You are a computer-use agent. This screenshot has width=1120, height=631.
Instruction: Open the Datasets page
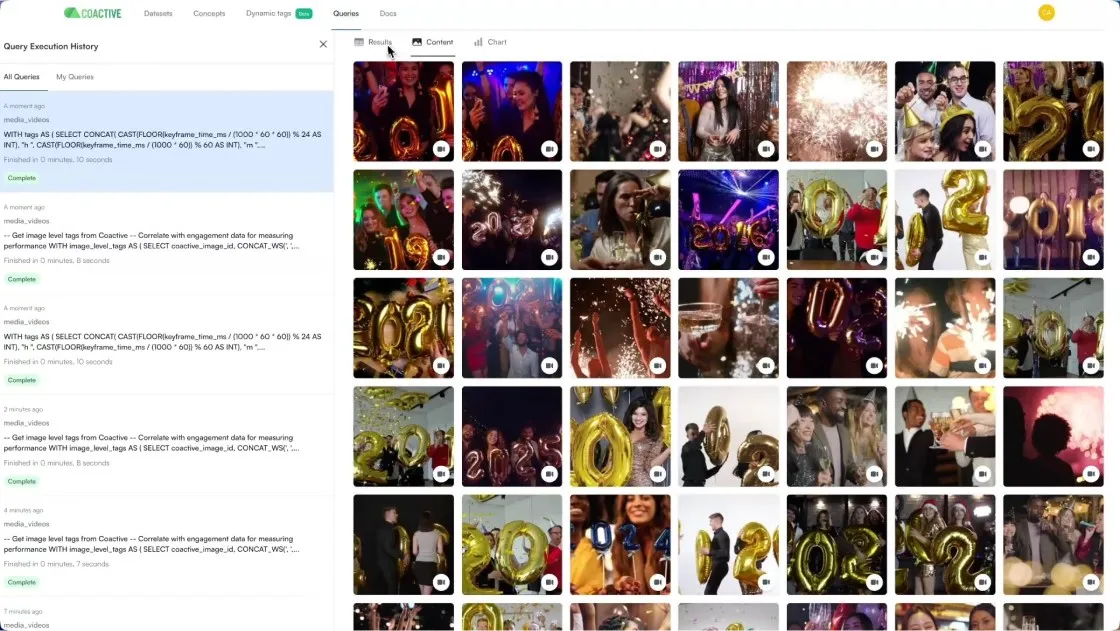(158, 14)
